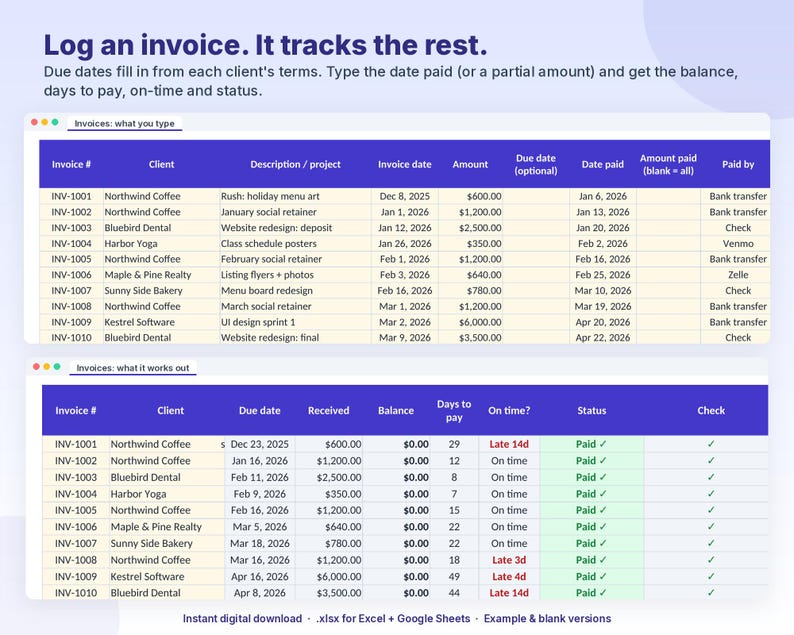This screenshot has width=794, height=635.
Task: Select the 'Invoices: what you type' tab
Action: [x=125, y=123]
